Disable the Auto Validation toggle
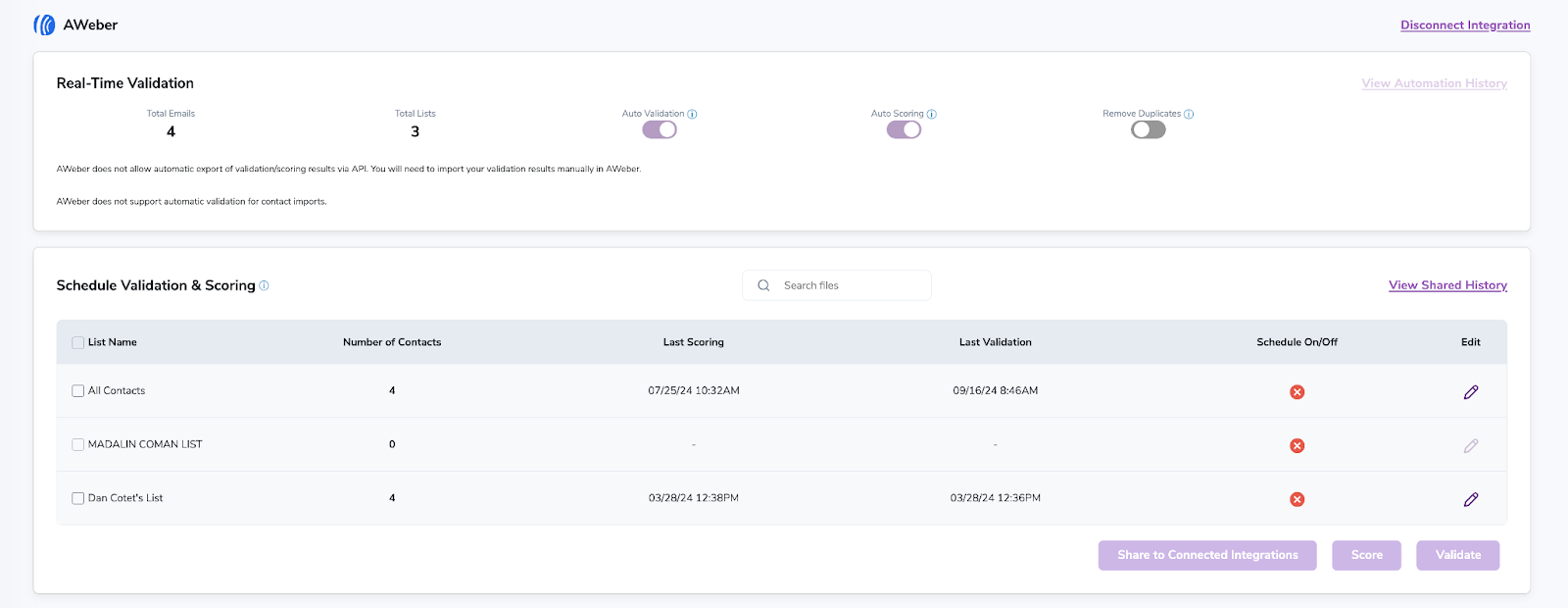The height and width of the screenshot is (608, 1568). click(660, 129)
